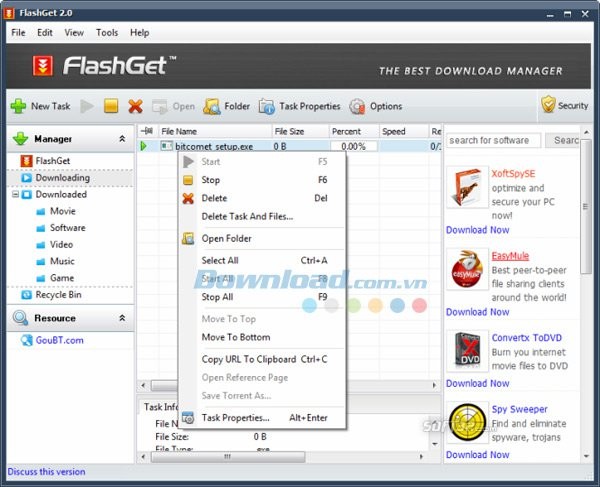Click the Discuss this version link
Viewport: 600px width, 487px height.
pyautogui.click(x=46, y=472)
